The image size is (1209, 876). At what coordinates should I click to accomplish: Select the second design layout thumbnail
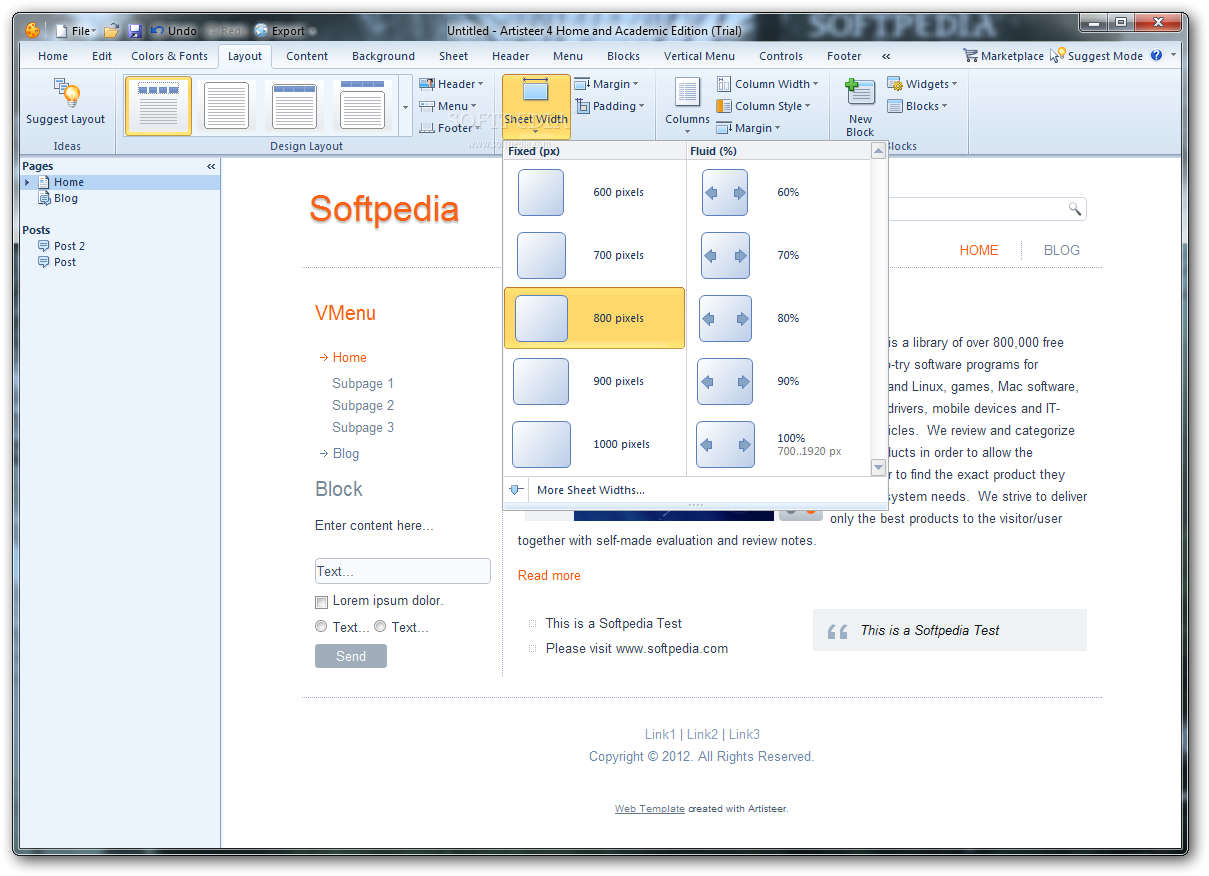[226, 105]
